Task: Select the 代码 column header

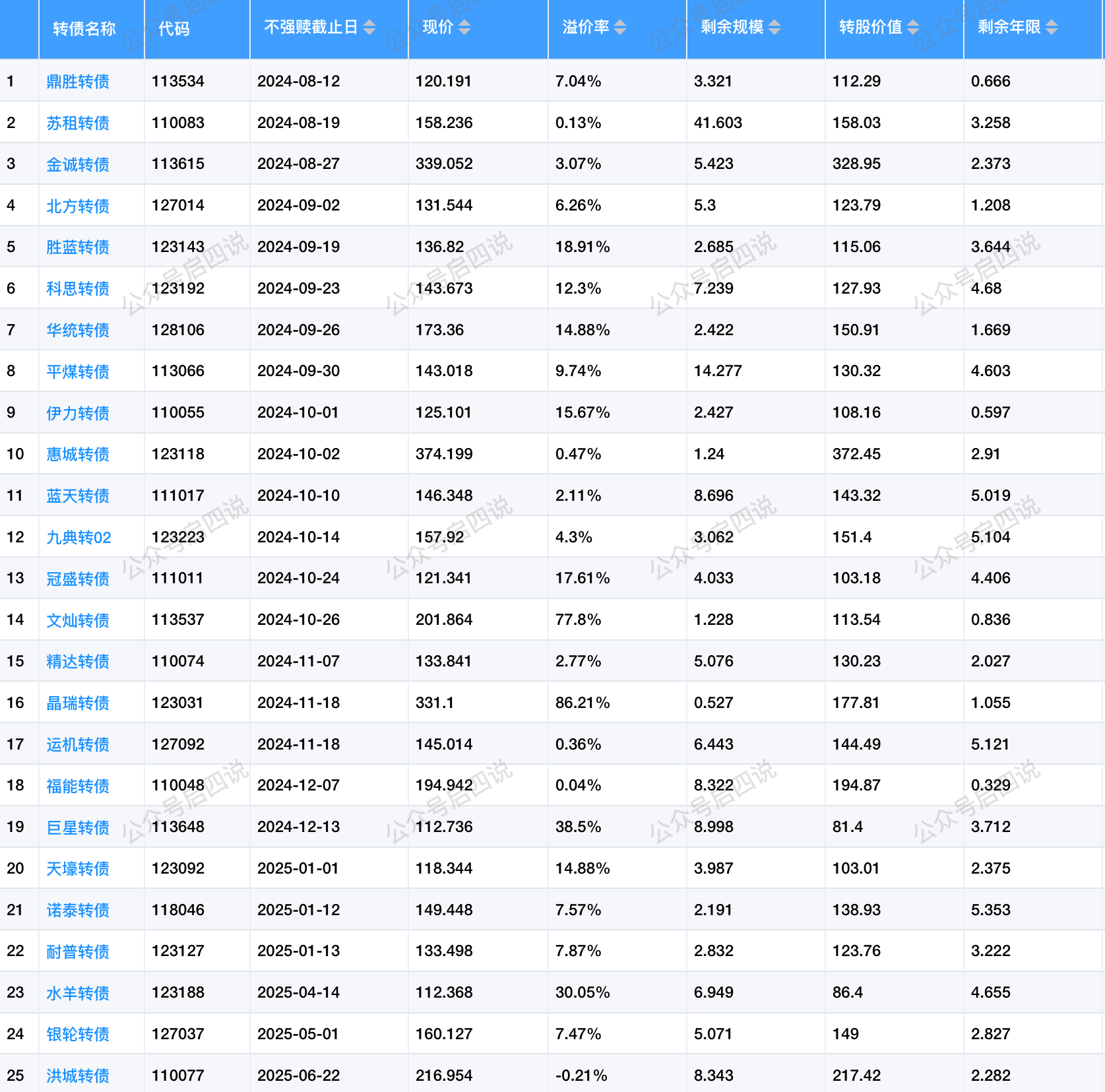Action: point(174,28)
